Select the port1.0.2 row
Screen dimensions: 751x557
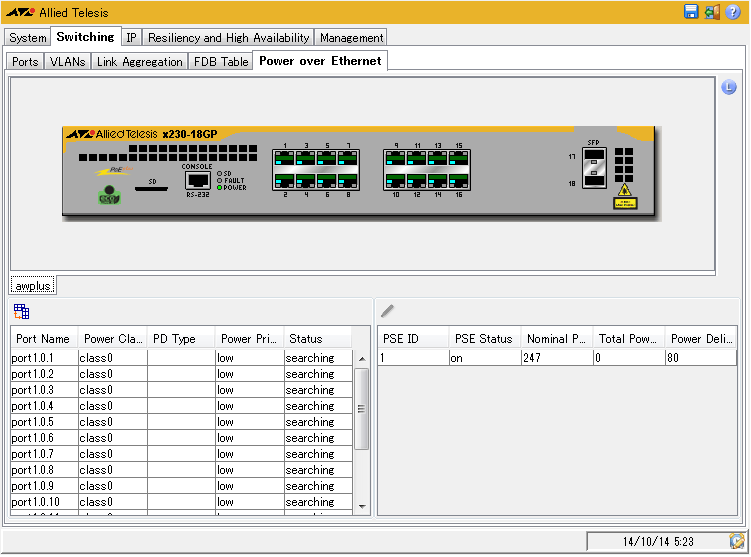[x=182, y=374]
